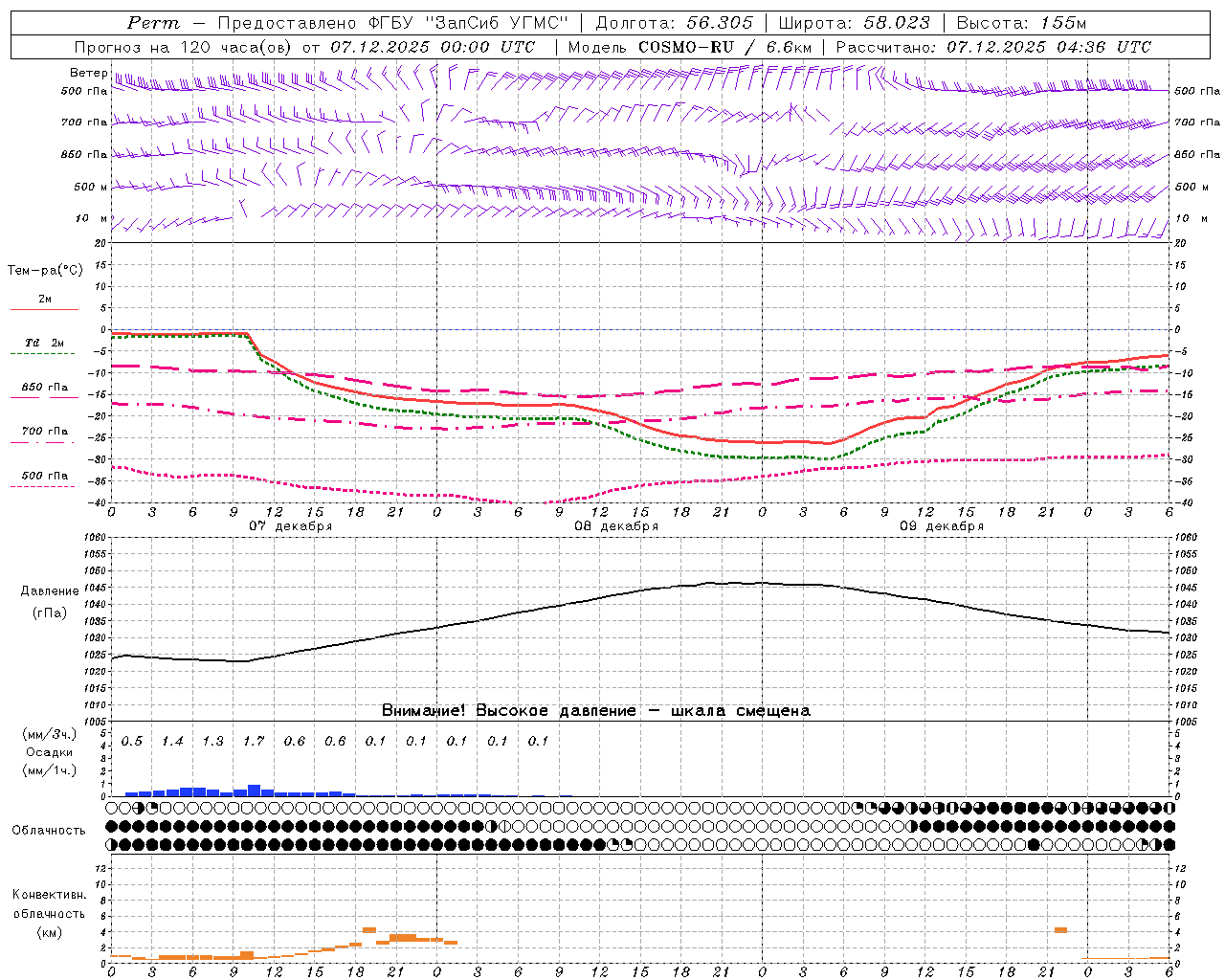Click the "07 декабря" date label
Image resolution: width=1225 pixels, height=980 pixels.
291,526
